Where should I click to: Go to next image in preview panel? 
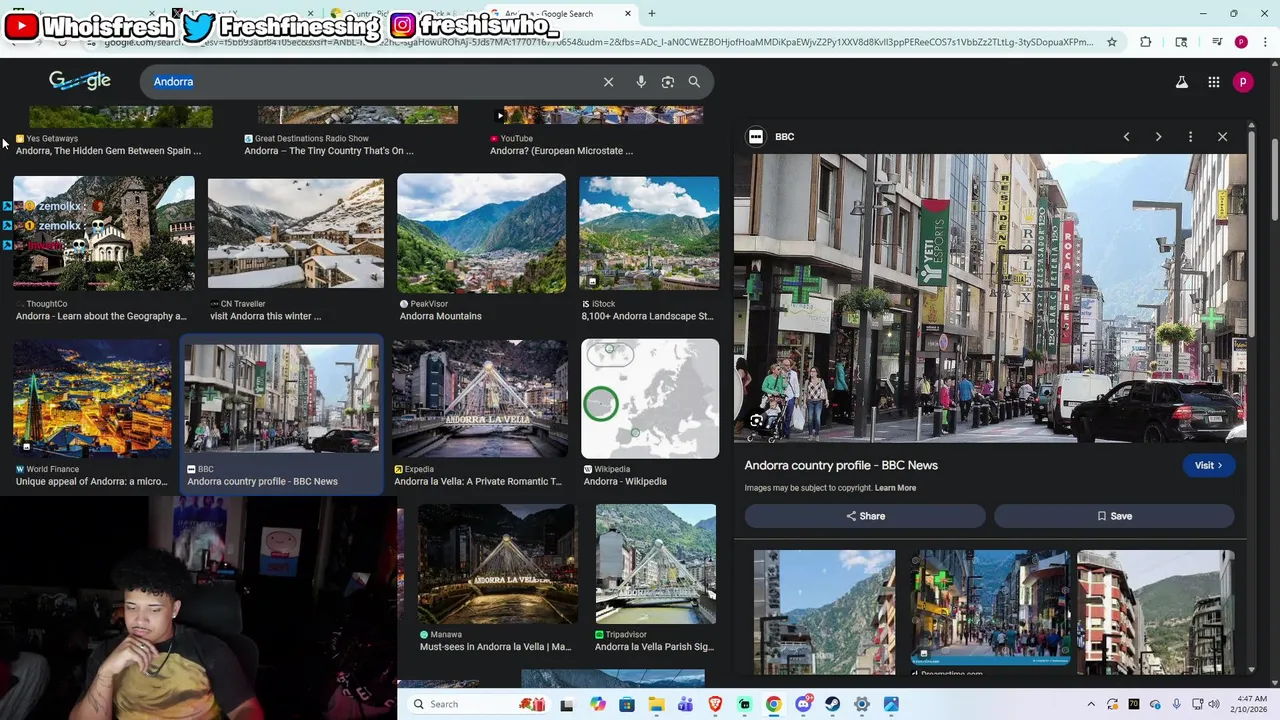[x=1158, y=137]
